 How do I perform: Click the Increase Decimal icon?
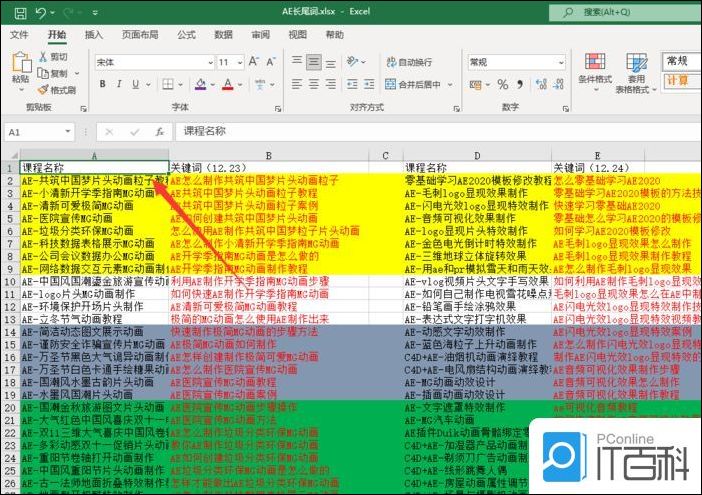[x=541, y=84]
